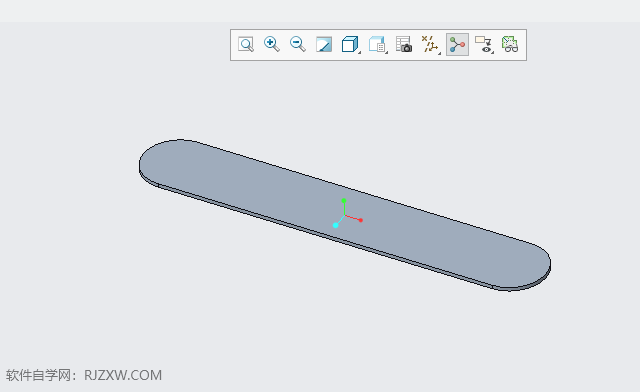Open the Annotation Display eye menu
640x392 pixels.
tap(484, 45)
